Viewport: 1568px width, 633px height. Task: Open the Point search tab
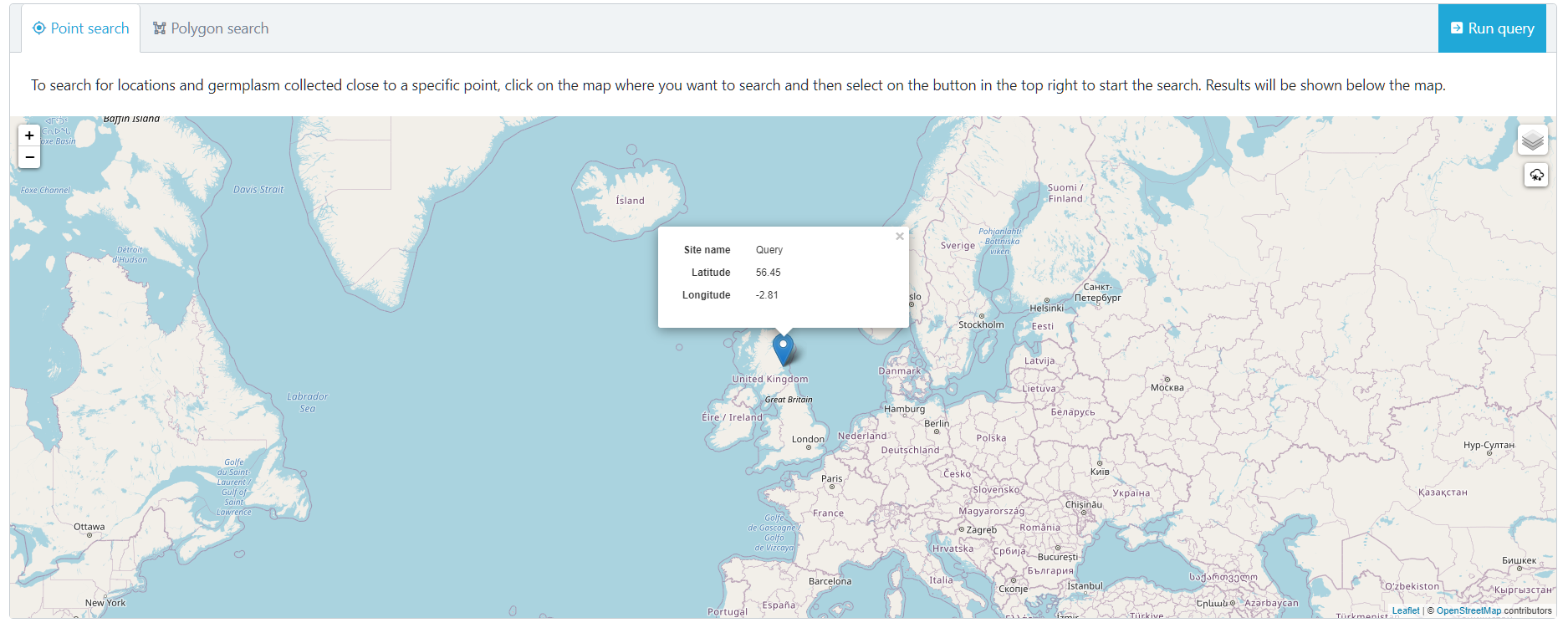click(x=81, y=28)
